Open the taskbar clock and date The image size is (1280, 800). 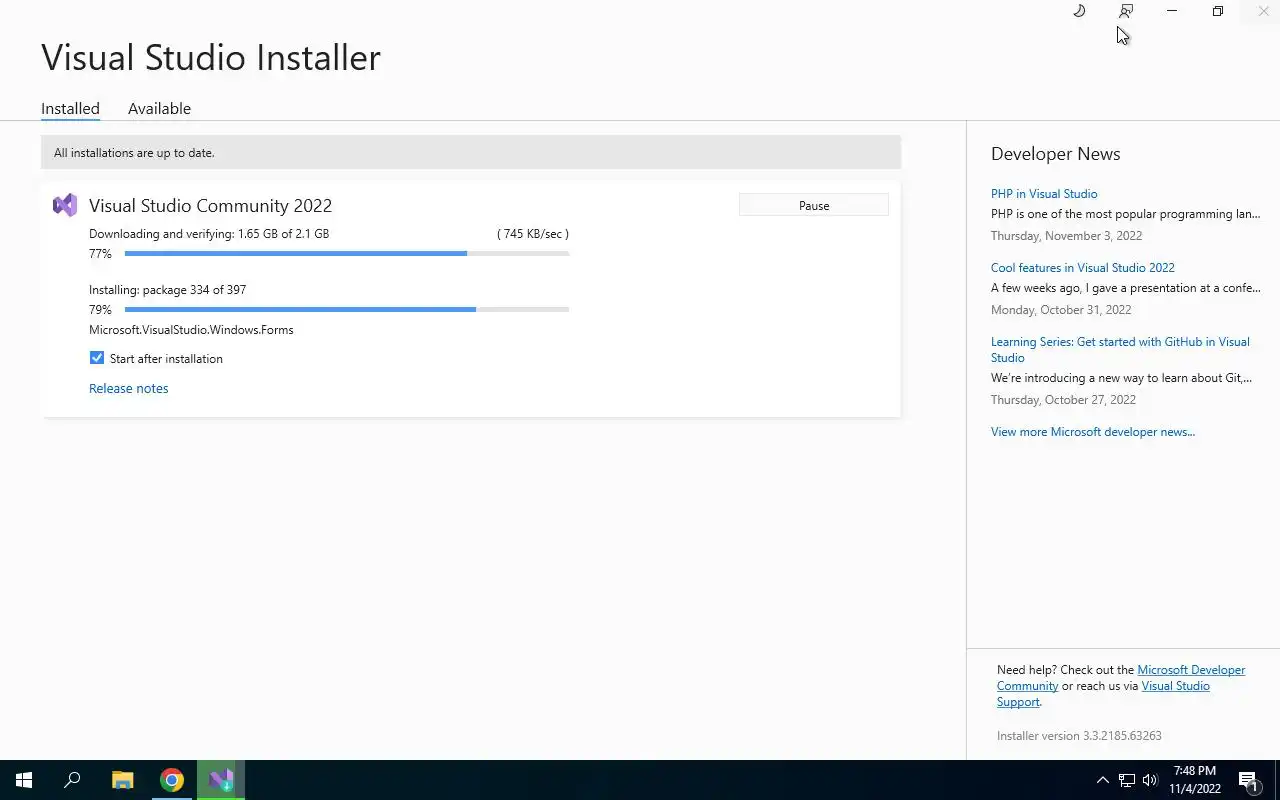pos(1195,780)
